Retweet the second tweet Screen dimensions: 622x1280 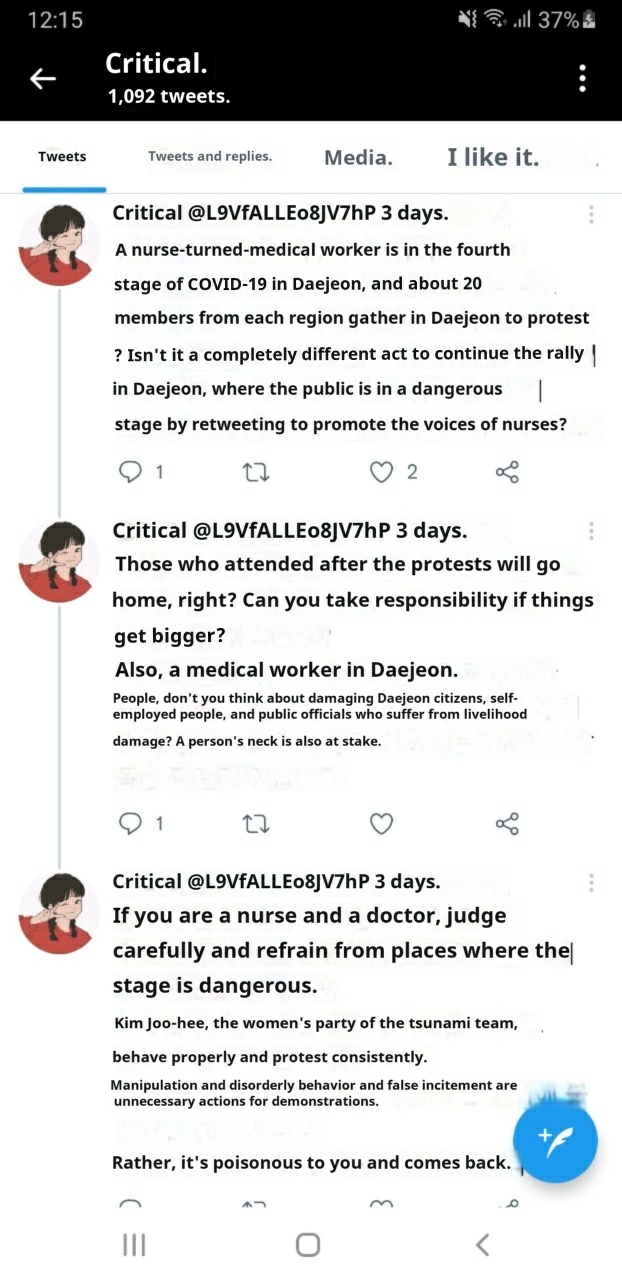(257, 823)
